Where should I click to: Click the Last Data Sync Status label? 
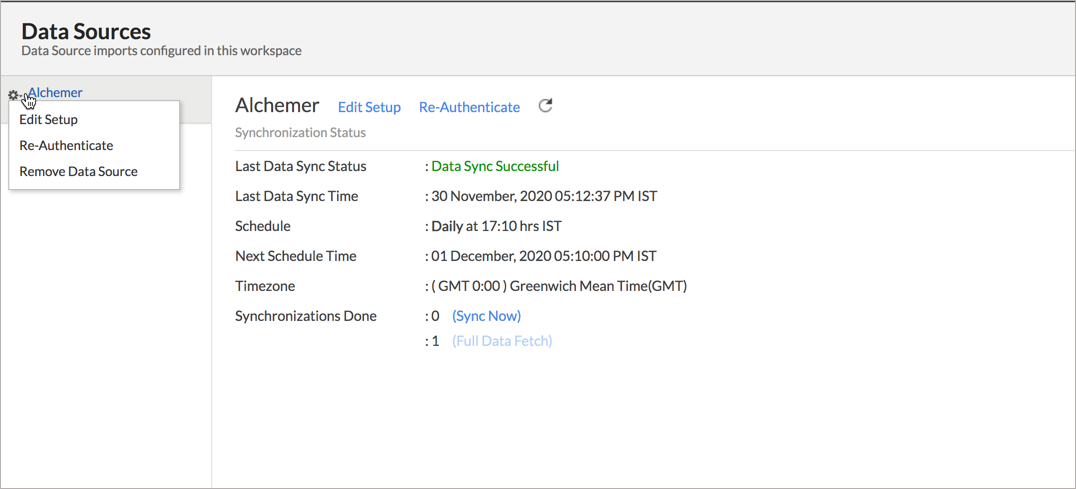(x=301, y=166)
